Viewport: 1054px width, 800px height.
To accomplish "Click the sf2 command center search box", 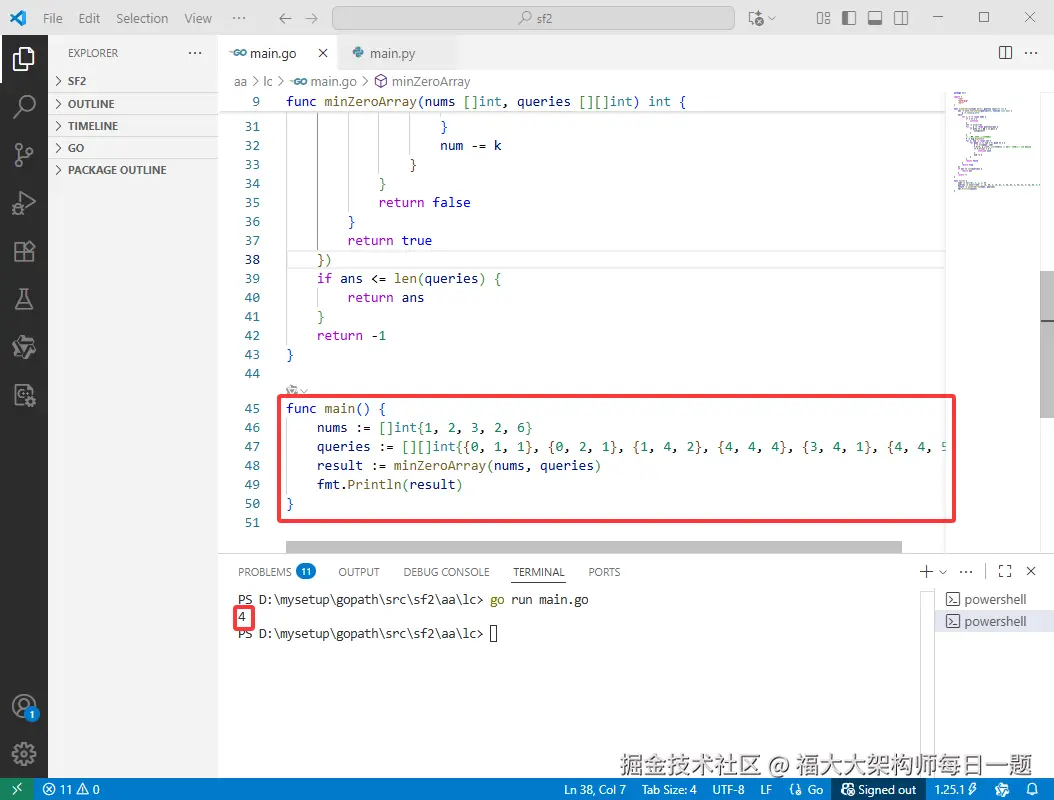I will tap(533, 18).
